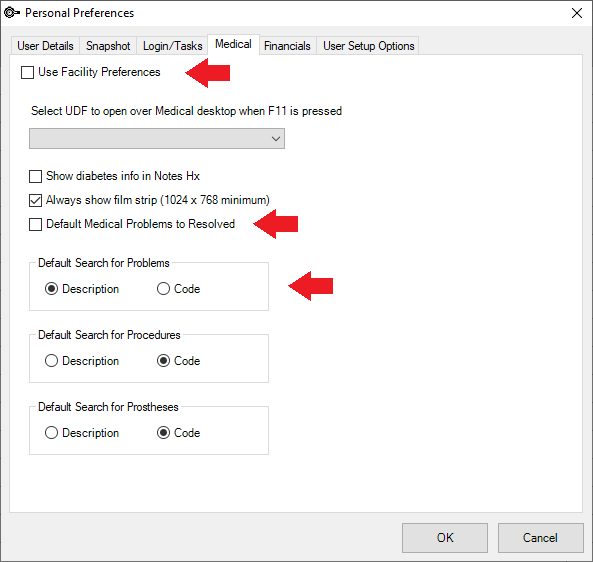This screenshot has width=593, height=562.
Task: Click the Personal Preferences app icon
Action: [x=11, y=12]
